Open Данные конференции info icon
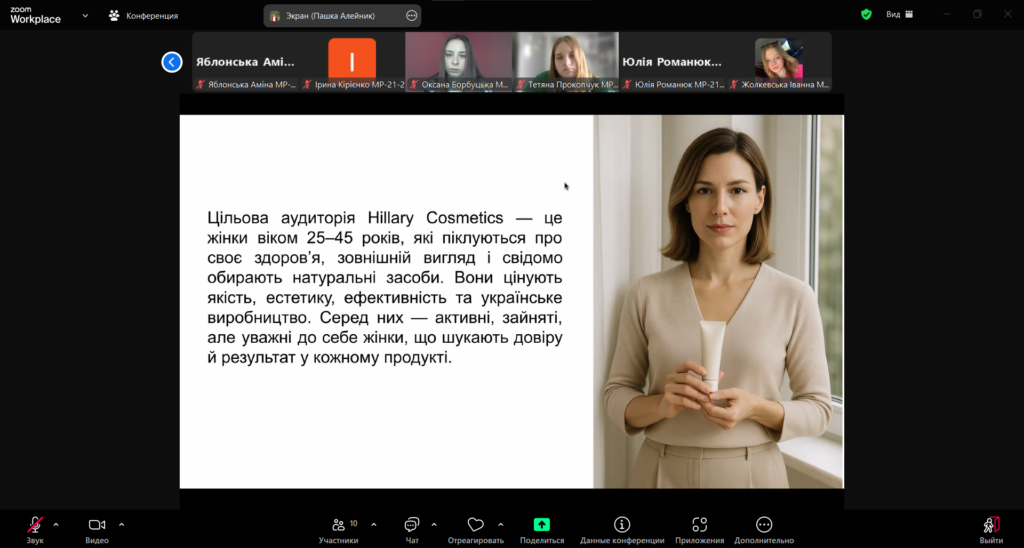Image resolution: width=1024 pixels, height=548 pixels. (x=622, y=530)
